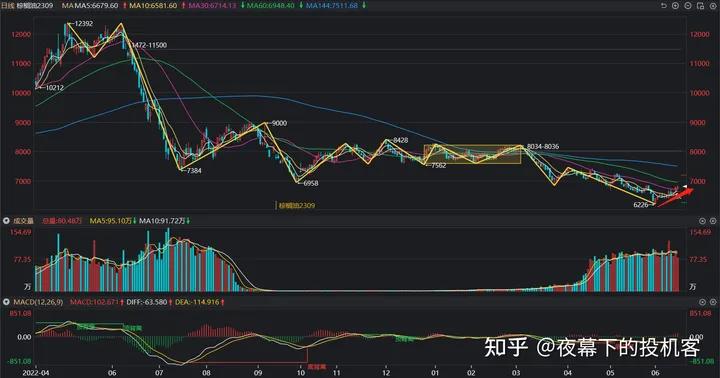Click the 1472-11500 price label
Screen dimensions: 720x378
150,45
